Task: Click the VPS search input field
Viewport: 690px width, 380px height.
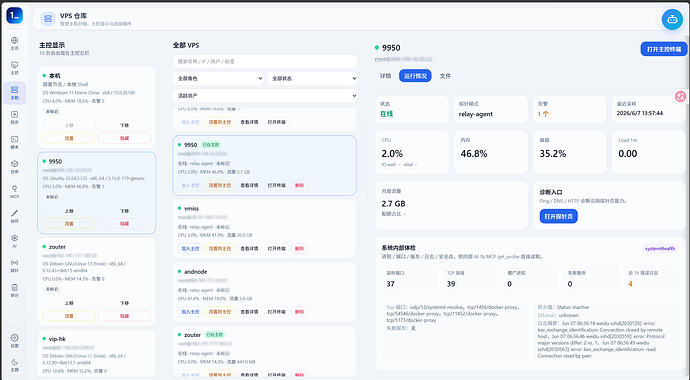Action: [265, 61]
